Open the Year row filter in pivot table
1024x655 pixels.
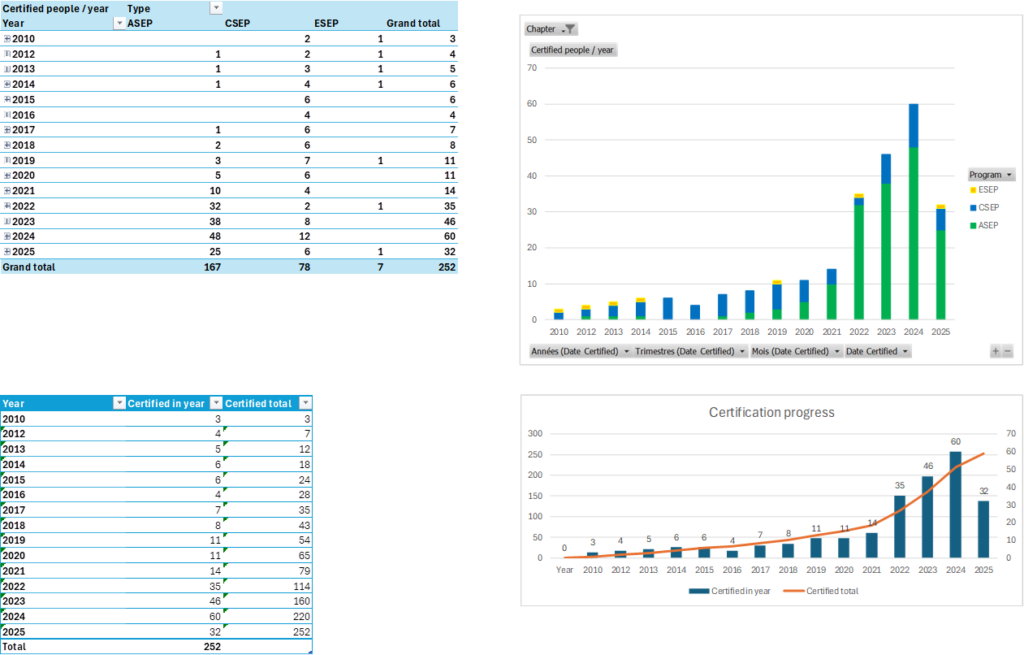click(119, 23)
